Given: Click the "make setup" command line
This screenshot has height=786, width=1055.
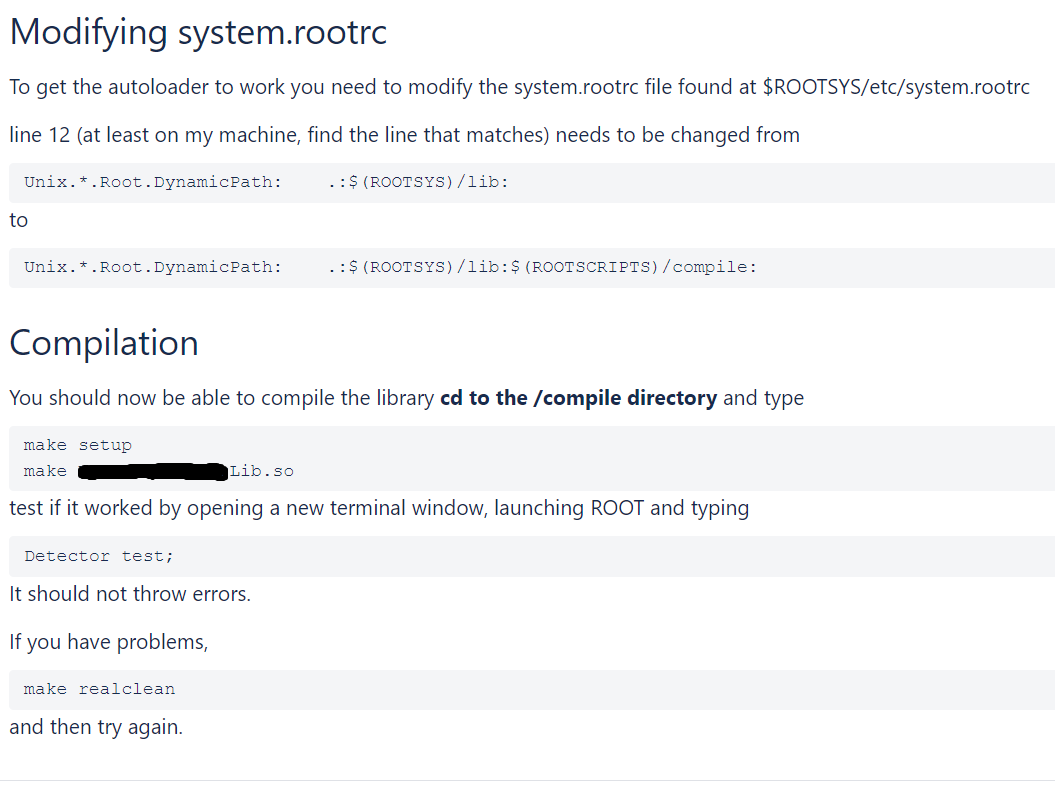Looking at the screenshot, I should pyautogui.click(x=78, y=445).
